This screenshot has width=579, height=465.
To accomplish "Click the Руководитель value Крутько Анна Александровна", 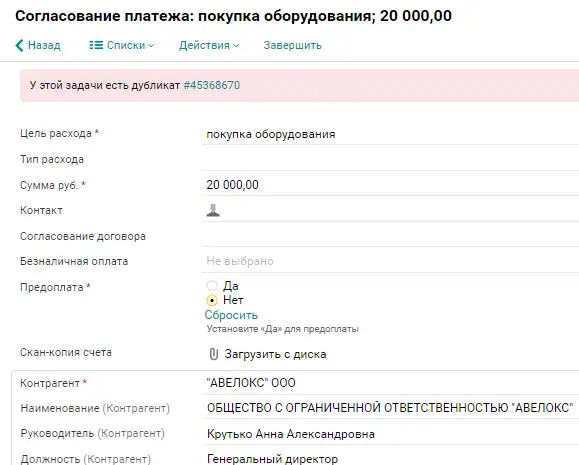I will coord(291,434).
